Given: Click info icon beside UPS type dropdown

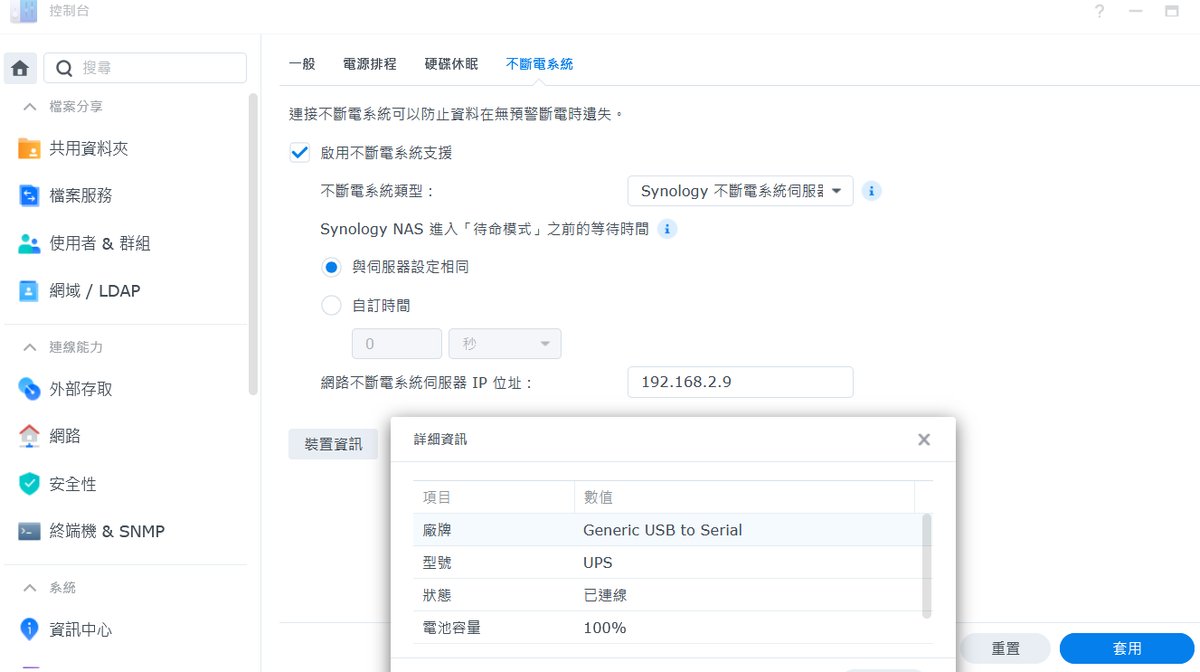Looking at the screenshot, I should [871, 191].
